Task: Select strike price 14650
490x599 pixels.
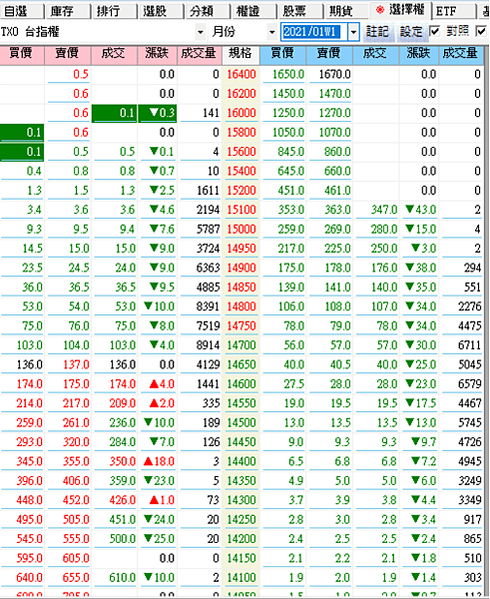Action: pos(241,365)
